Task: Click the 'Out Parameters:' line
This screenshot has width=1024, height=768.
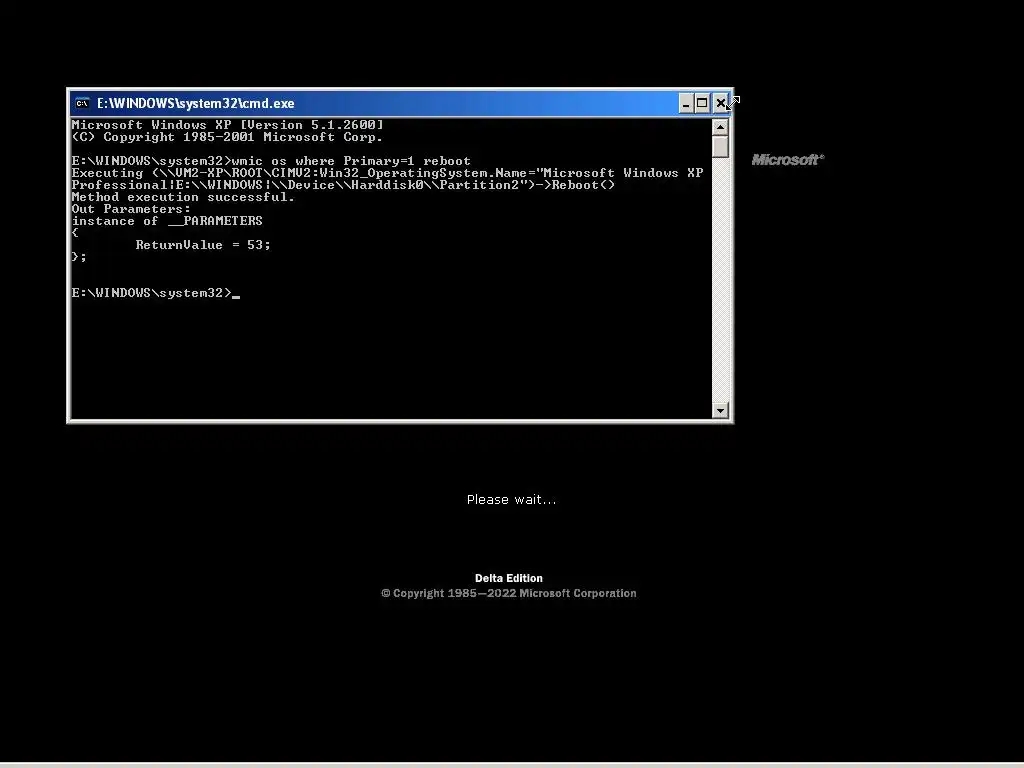Action: pos(131,209)
